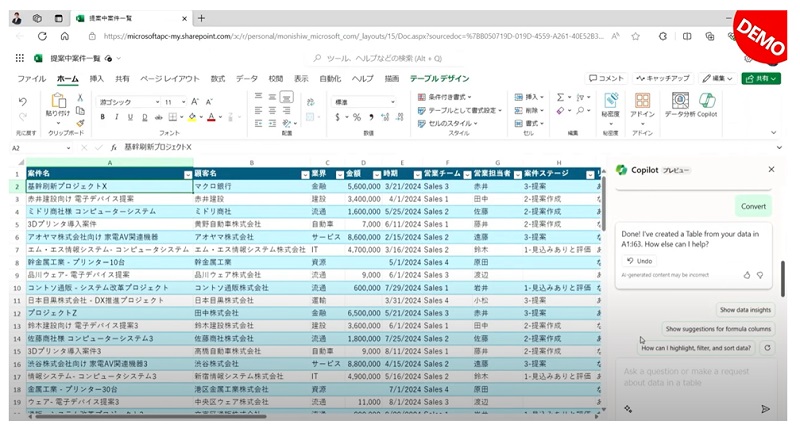The image size is (800, 430).
Task: Select the Format Painter brush icon
Action: tap(80, 123)
